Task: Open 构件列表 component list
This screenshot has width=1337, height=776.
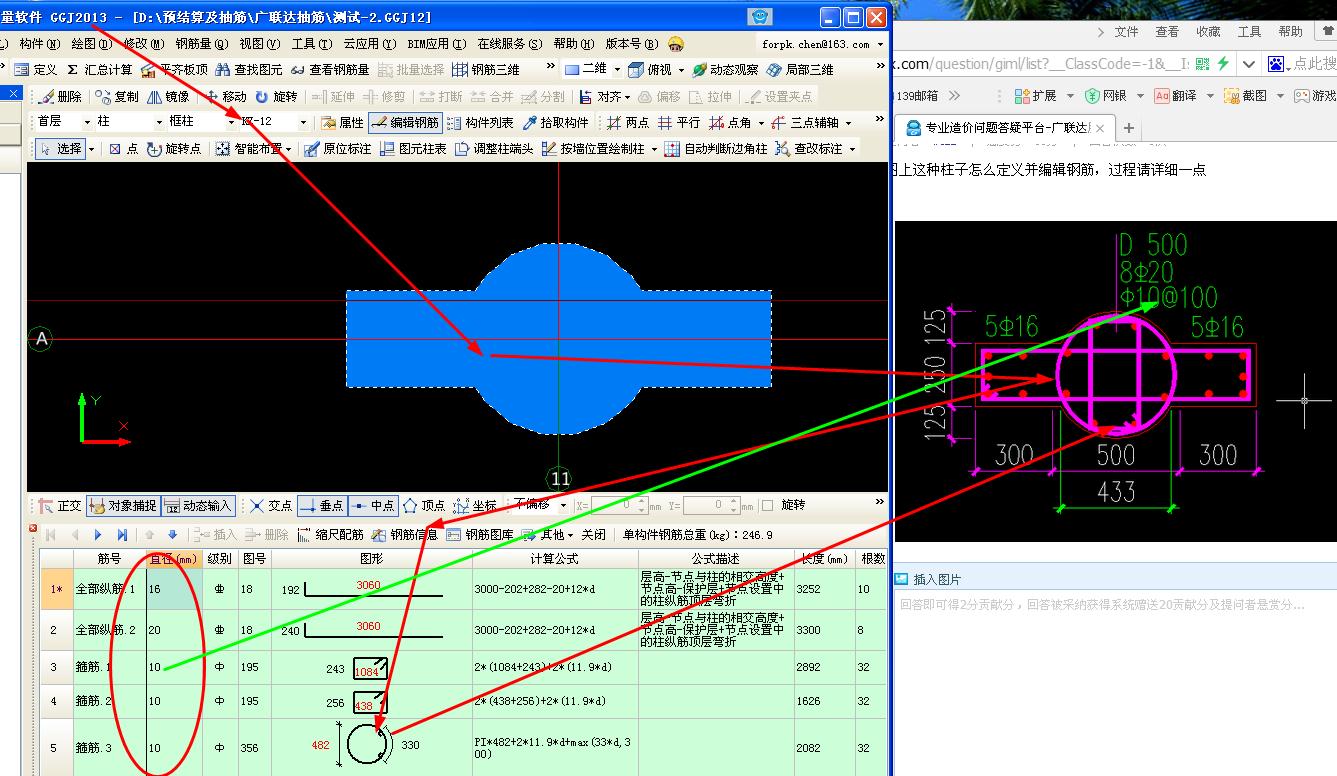Action: coord(479,123)
